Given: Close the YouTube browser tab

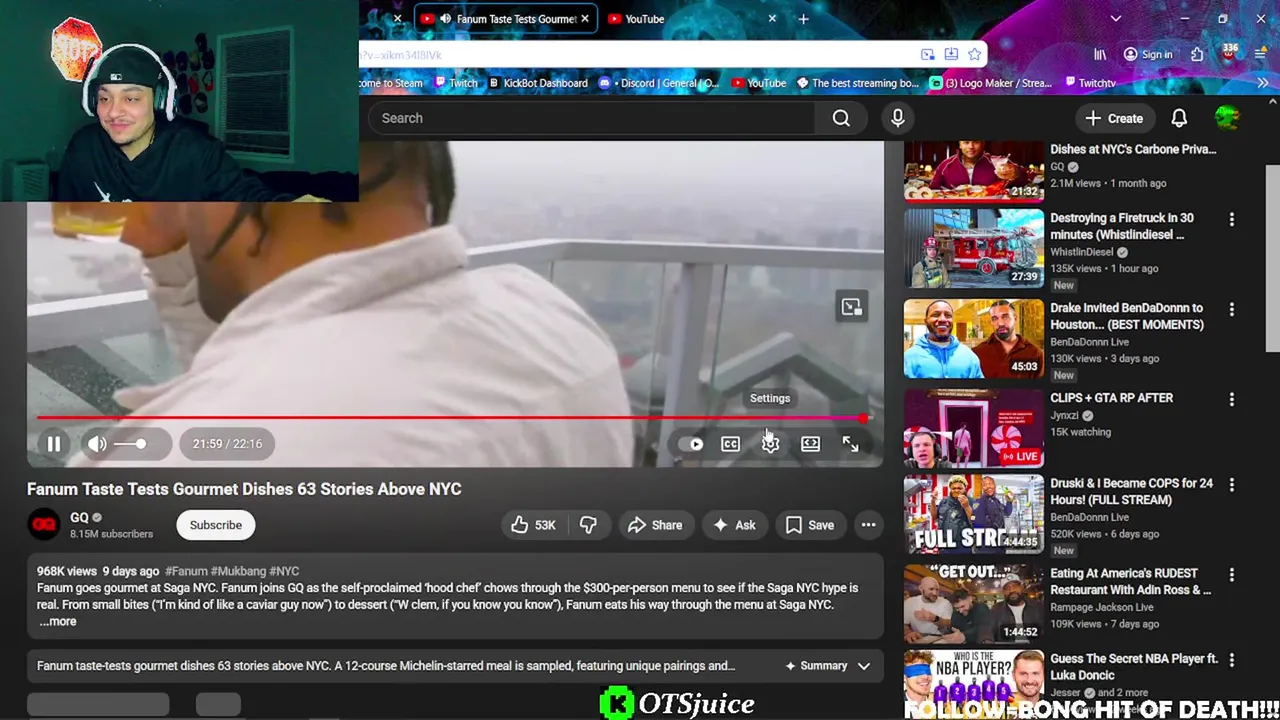Looking at the screenshot, I should 772,19.
